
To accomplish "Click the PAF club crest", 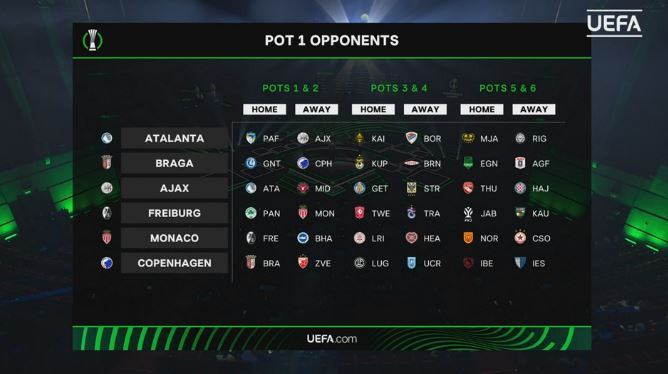I will click(251, 138).
